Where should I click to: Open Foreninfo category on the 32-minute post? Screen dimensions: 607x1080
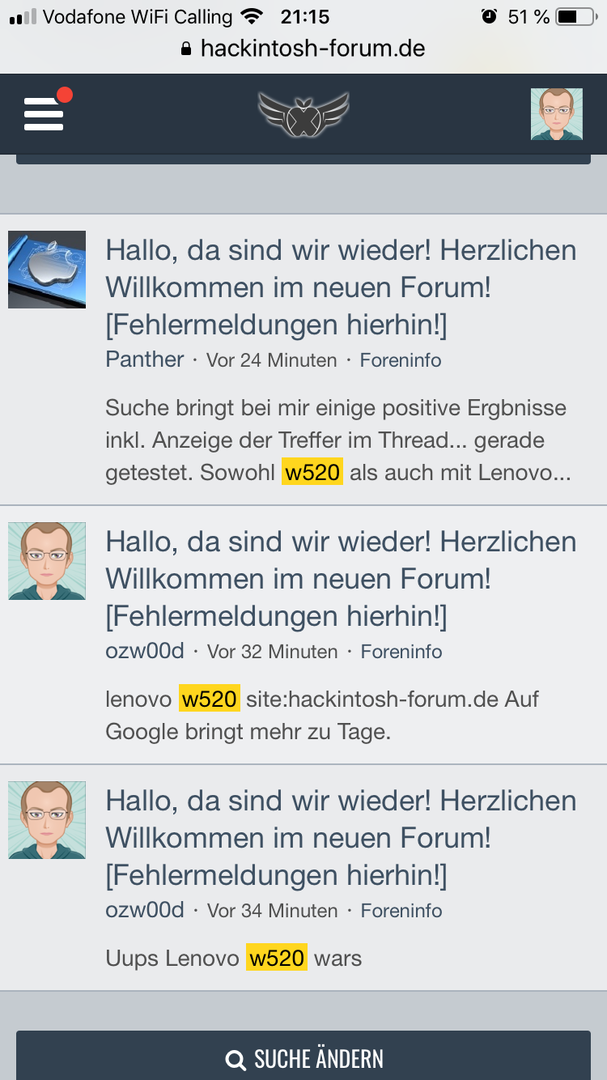[x=400, y=652]
